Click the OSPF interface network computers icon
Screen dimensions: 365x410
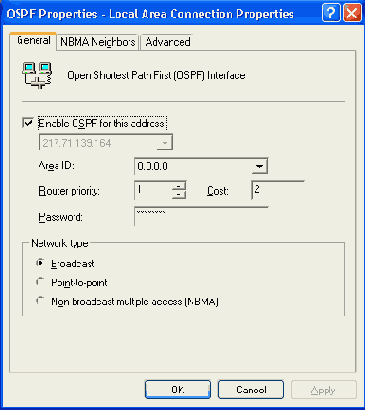point(37,75)
